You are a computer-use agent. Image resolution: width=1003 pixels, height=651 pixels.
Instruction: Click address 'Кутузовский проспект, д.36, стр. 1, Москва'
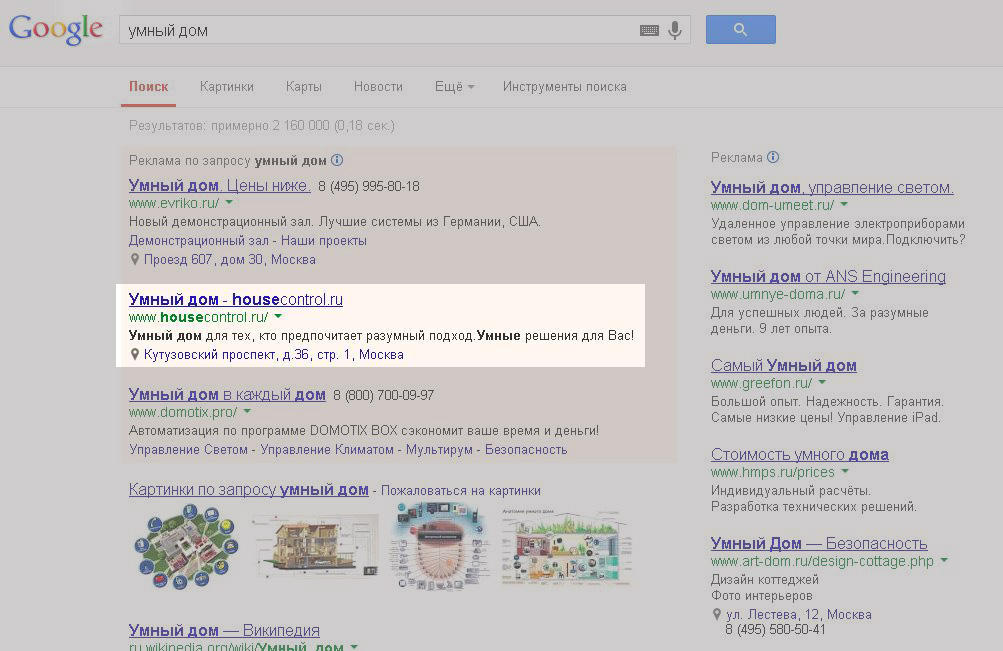274,354
